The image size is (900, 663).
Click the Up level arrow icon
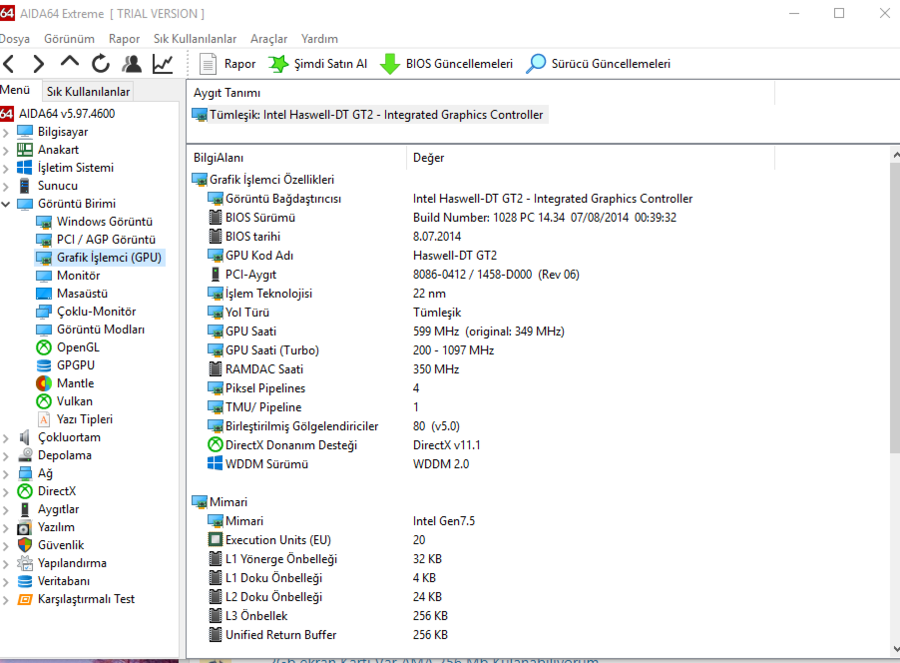[69, 64]
